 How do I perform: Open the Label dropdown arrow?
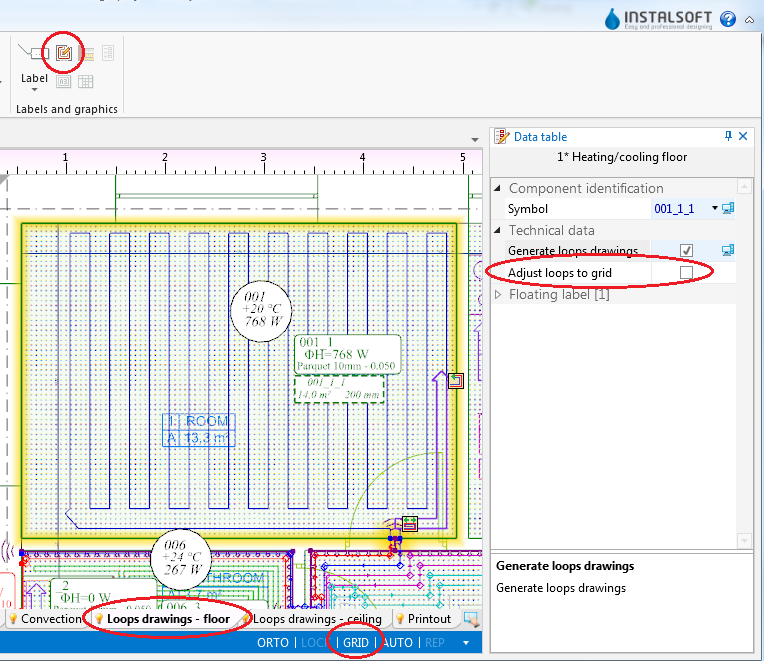coord(35,90)
